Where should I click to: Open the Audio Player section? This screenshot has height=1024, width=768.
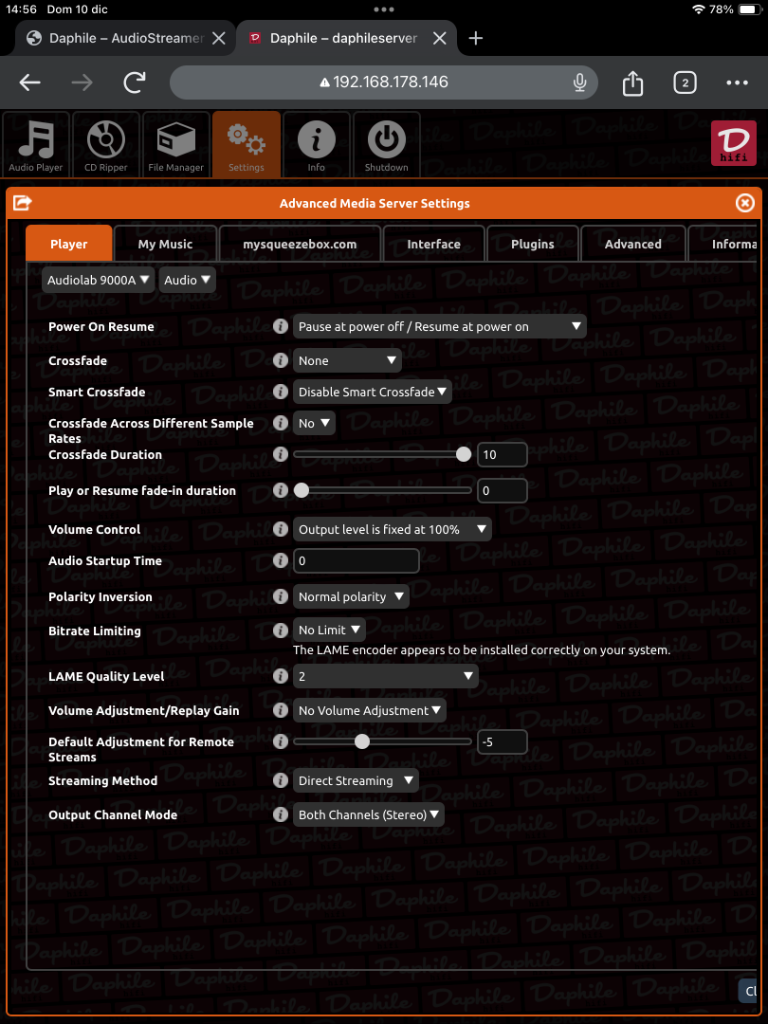[x=36, y=144]
